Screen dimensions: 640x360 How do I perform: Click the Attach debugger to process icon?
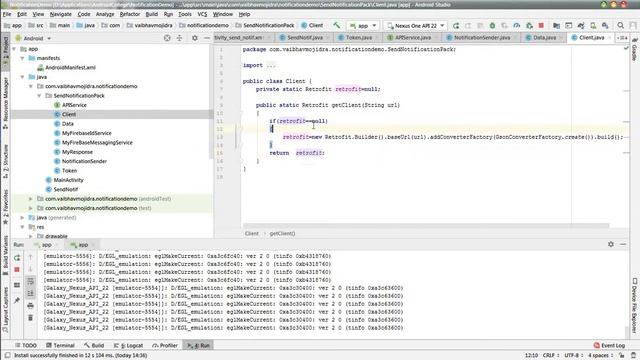tap(529, 25)
